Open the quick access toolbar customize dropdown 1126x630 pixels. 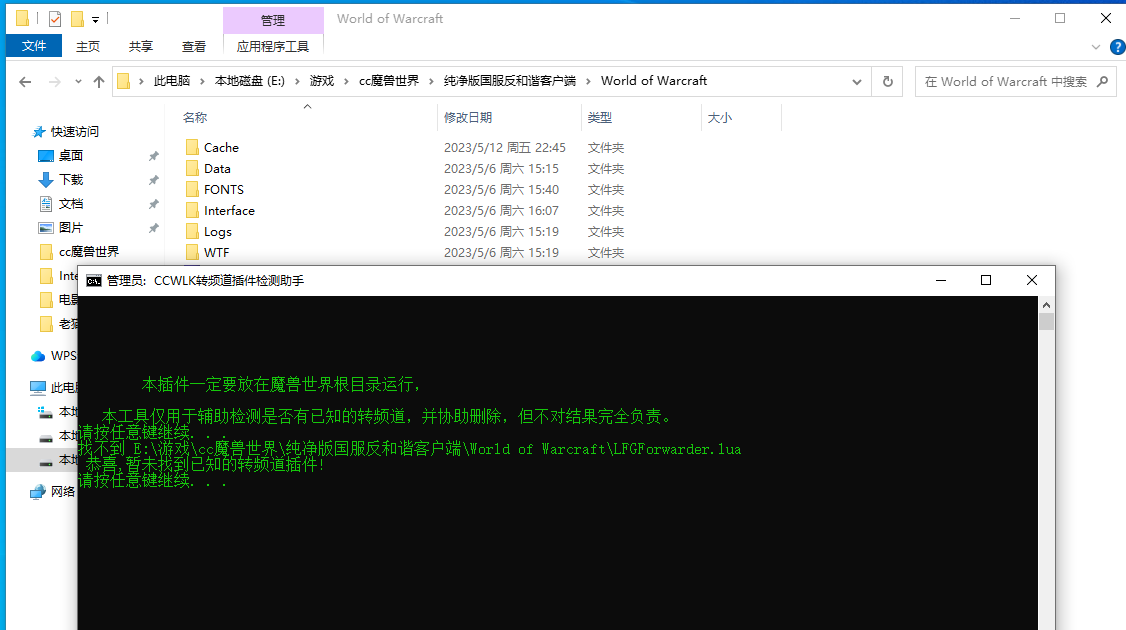[94, 18]
